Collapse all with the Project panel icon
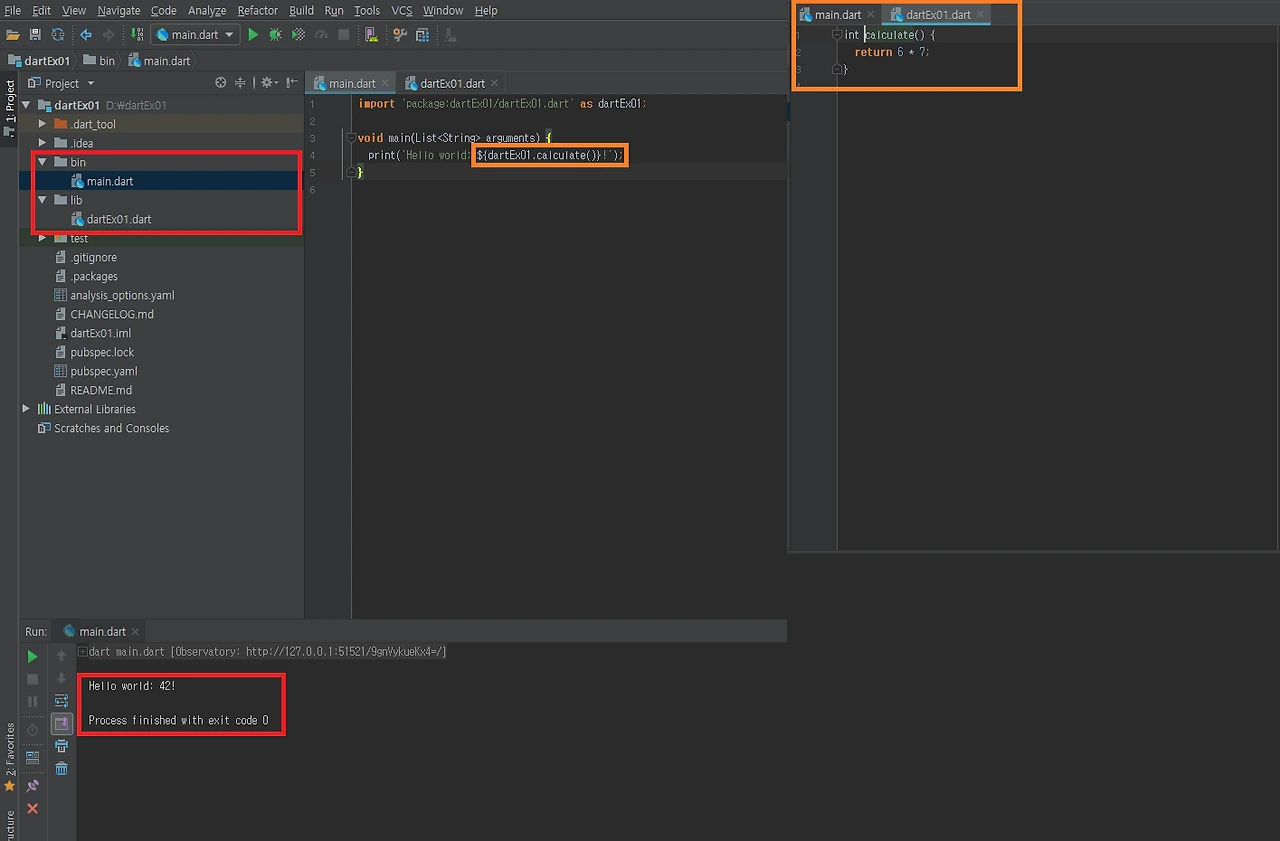Viewport: 1280px width, 841px height. click(240, 83)
